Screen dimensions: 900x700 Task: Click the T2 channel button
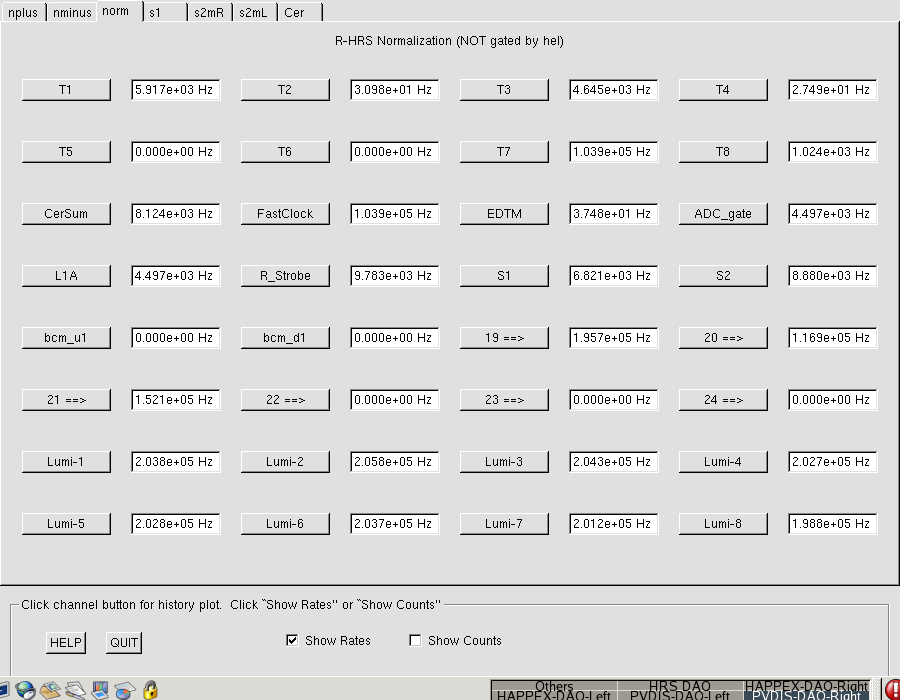click(x=285, y=90)
